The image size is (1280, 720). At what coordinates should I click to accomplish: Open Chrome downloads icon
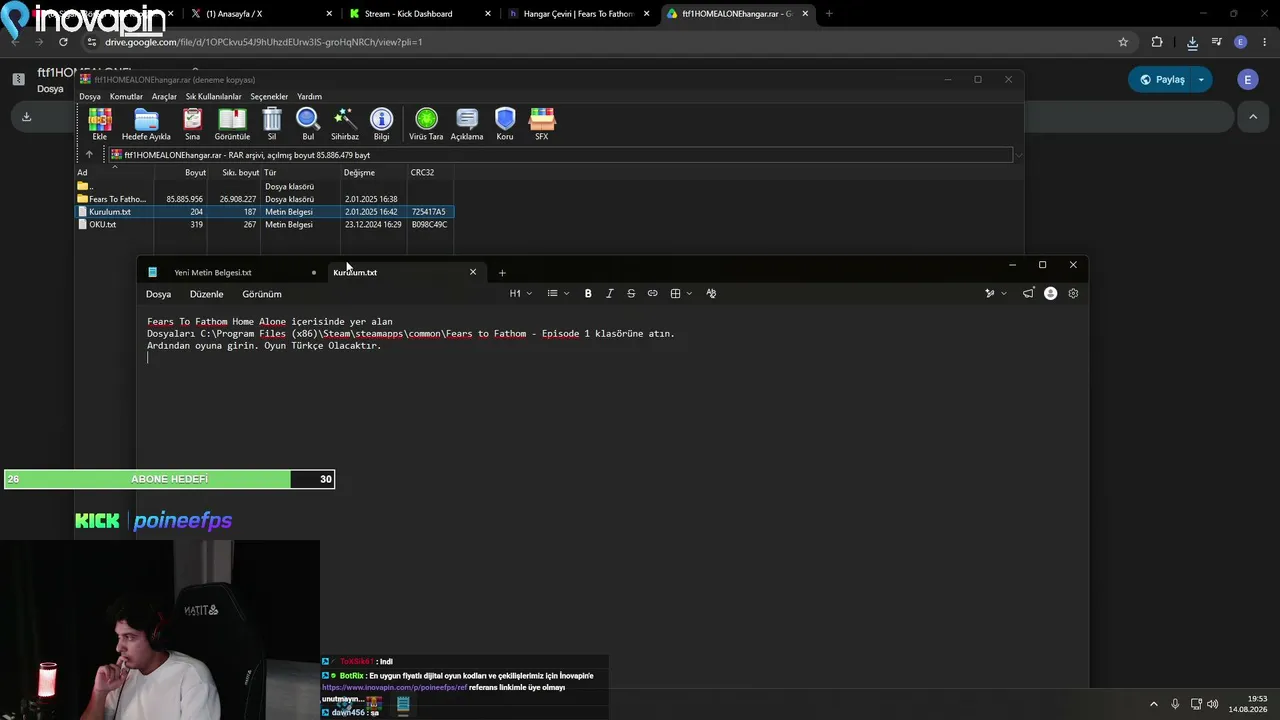pos(1192,42)
